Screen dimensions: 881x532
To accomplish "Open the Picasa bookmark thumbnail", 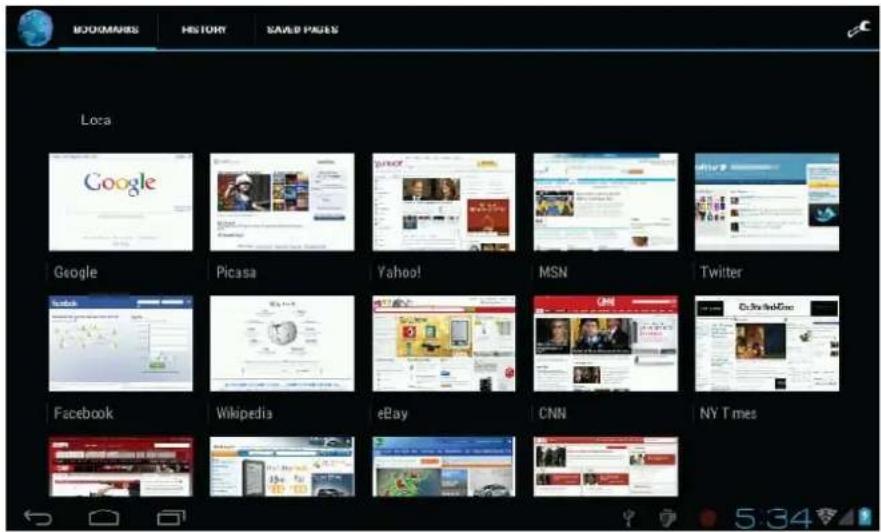I will click(282, 202).
